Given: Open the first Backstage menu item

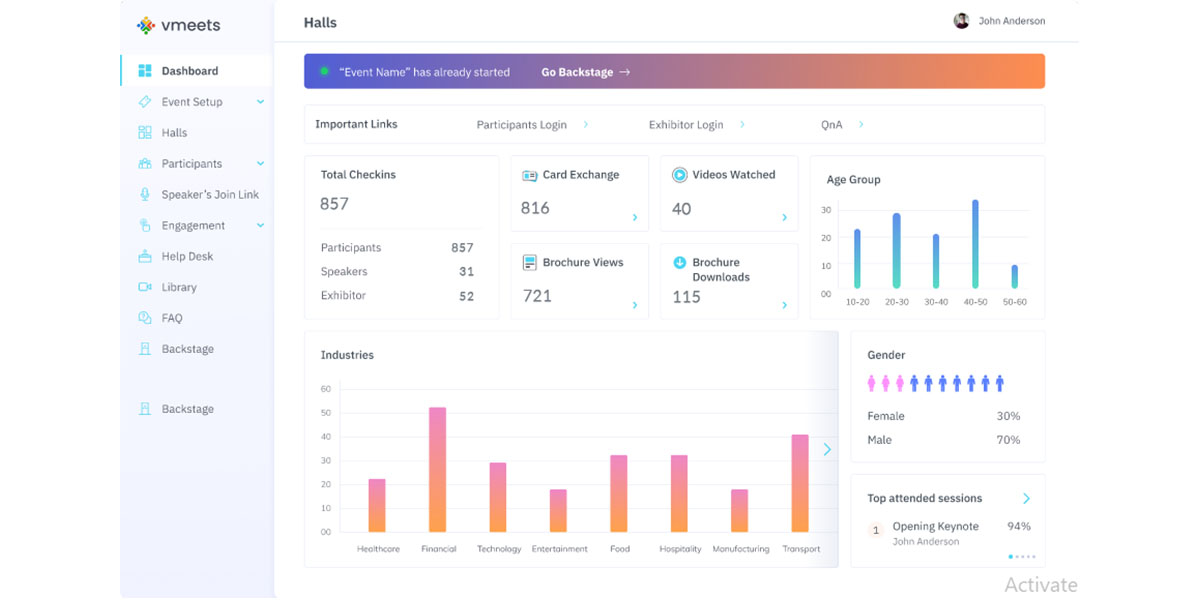Looking at the screenshot, I should pyautogui.click(x=187, y=349).
